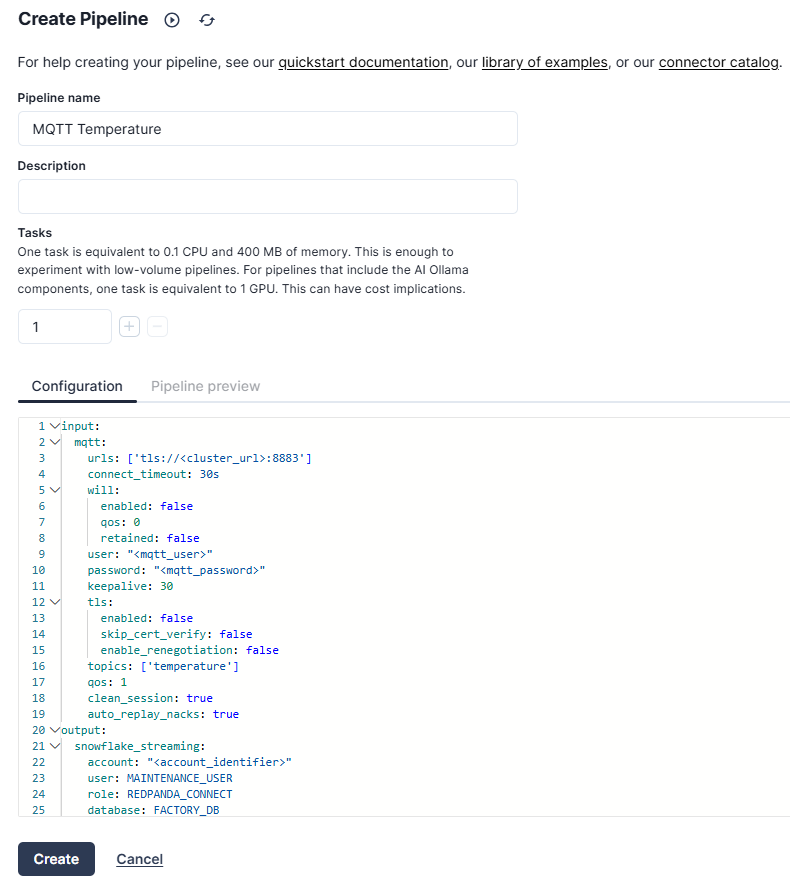Click the role: REDPANDA_CONNECT line
Screen dimensions: 790x882
160,794
